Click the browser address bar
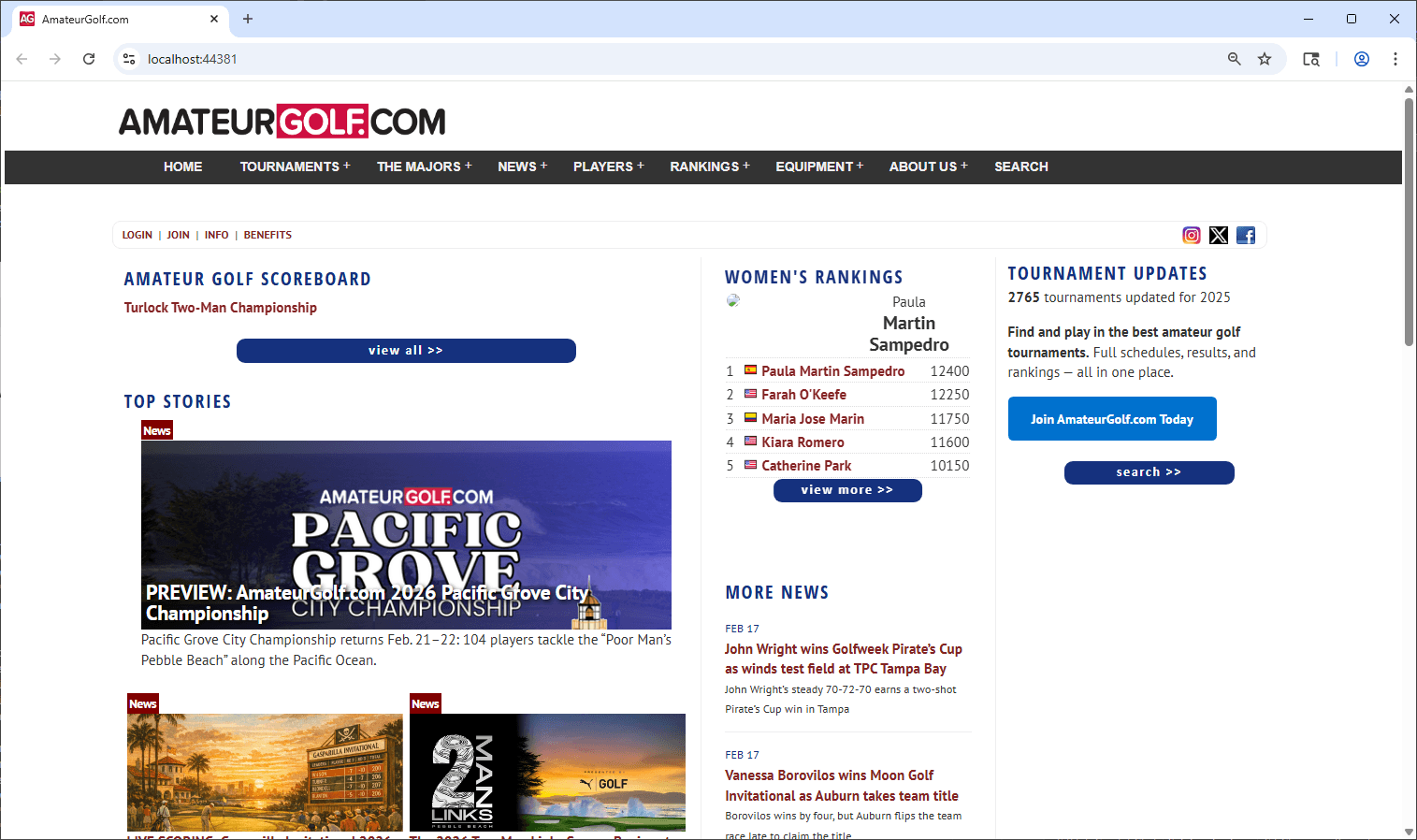 [655, 59]
